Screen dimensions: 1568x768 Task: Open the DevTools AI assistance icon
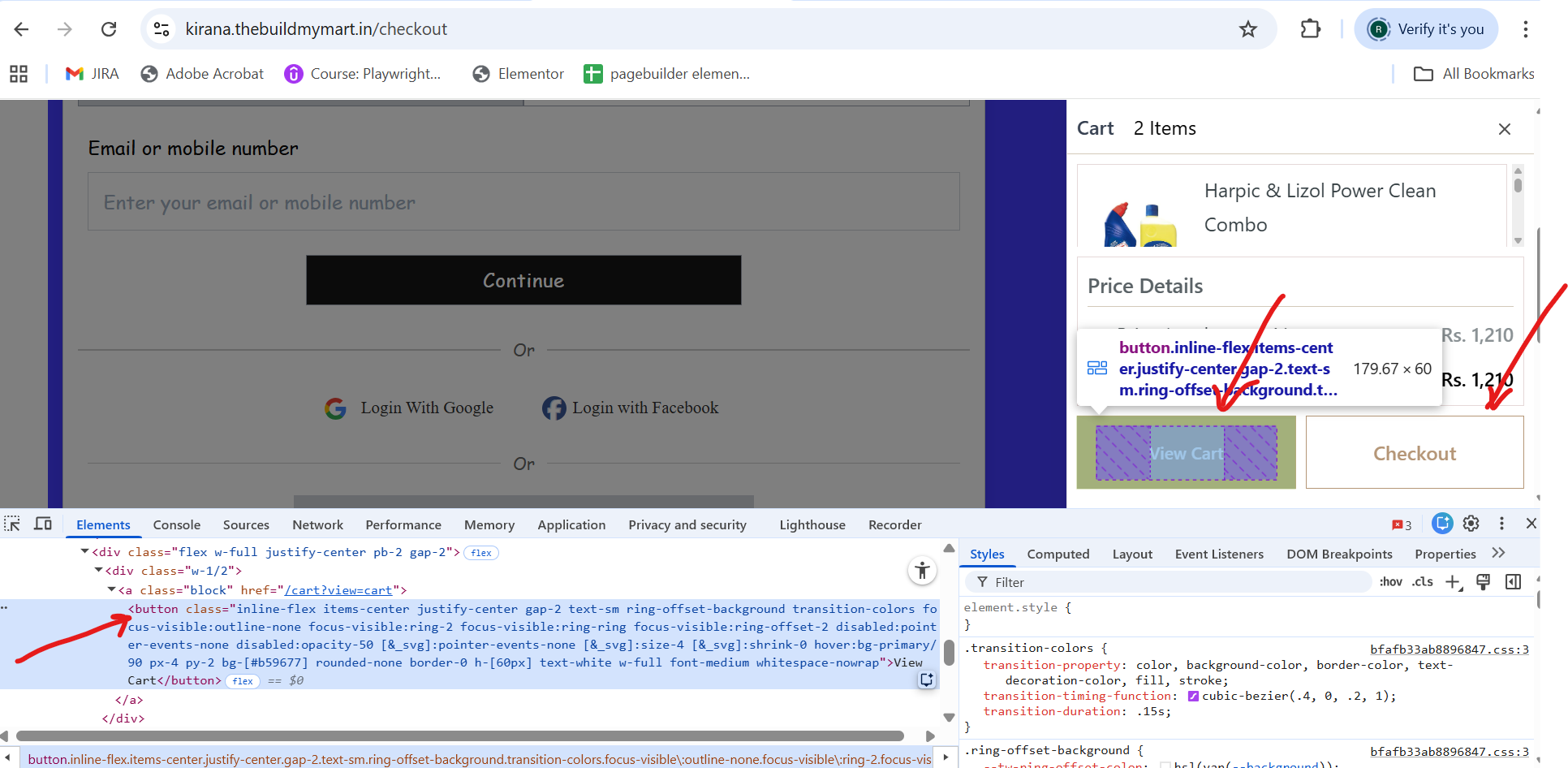tap(1442, 524)
